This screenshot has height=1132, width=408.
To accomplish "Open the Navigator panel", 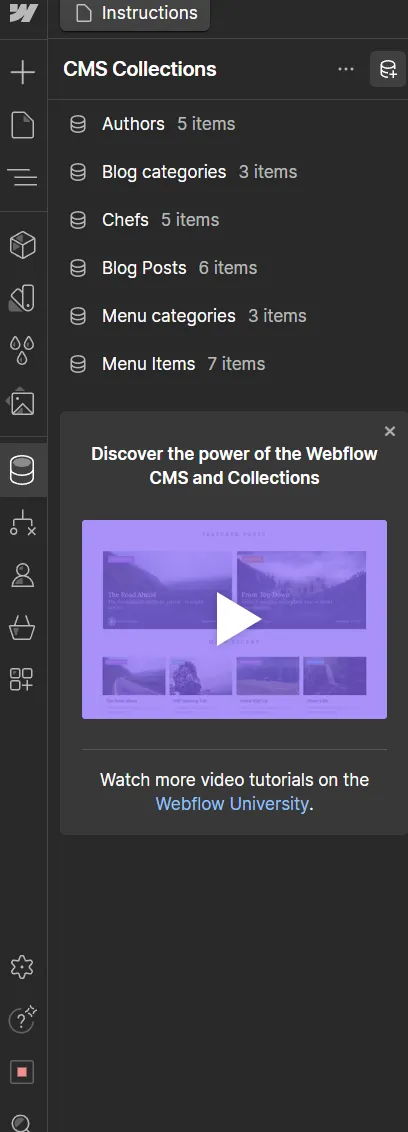I will [23, 177].
